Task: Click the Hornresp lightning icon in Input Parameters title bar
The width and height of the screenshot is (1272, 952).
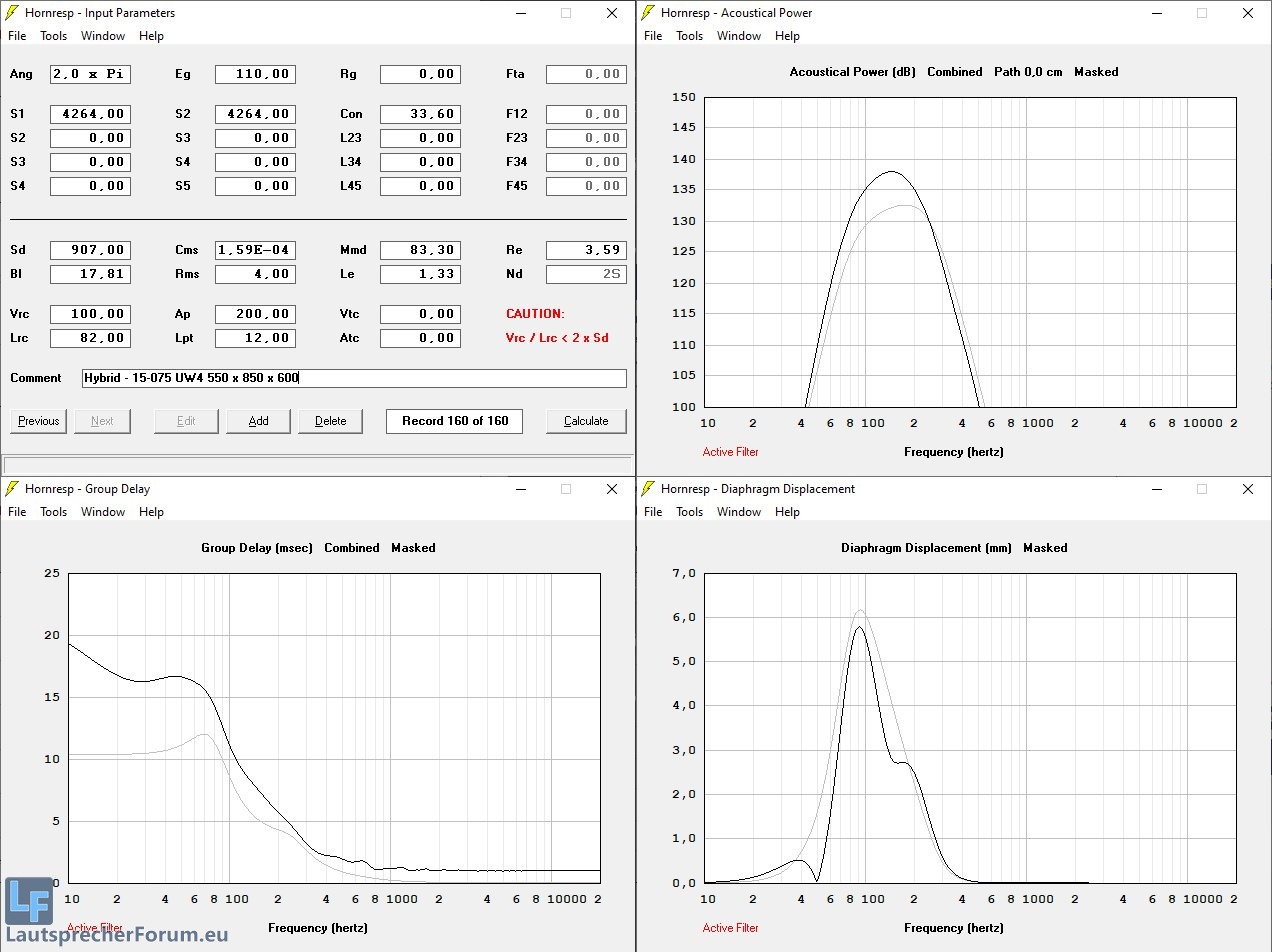Action: pyautogui.click(x=12, y=13)
